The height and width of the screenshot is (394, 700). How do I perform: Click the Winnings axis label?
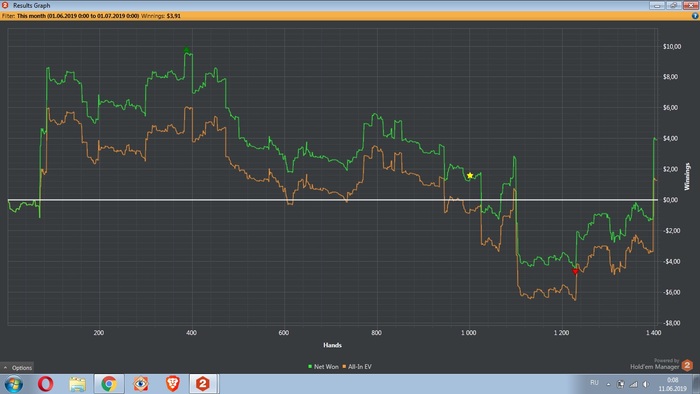pos(687,177)
